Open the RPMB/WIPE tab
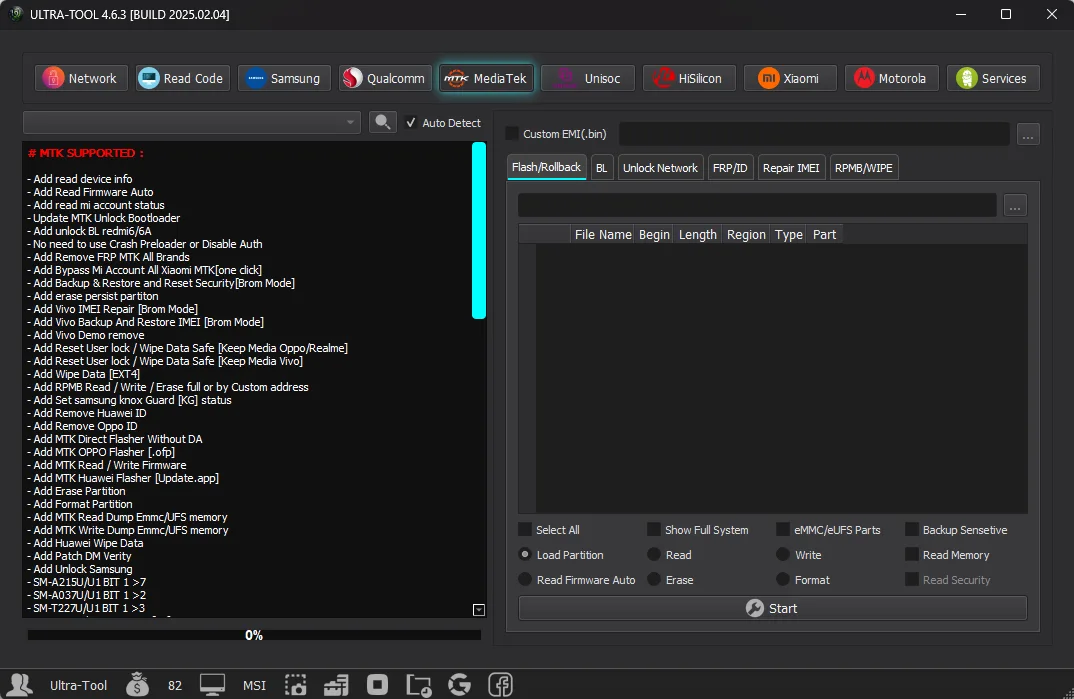 [864, 168]
